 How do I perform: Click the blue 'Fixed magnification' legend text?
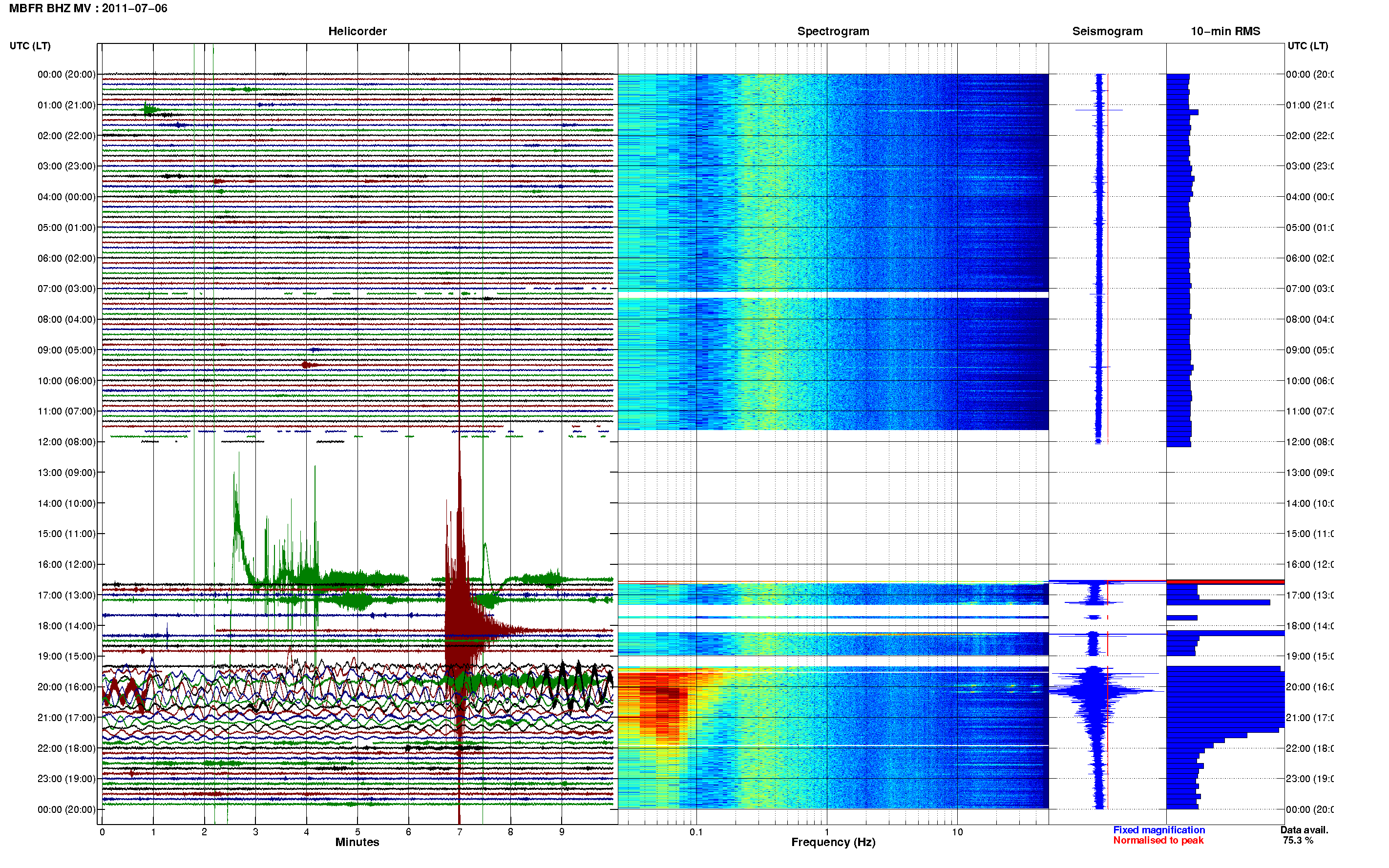[1159, 830]
